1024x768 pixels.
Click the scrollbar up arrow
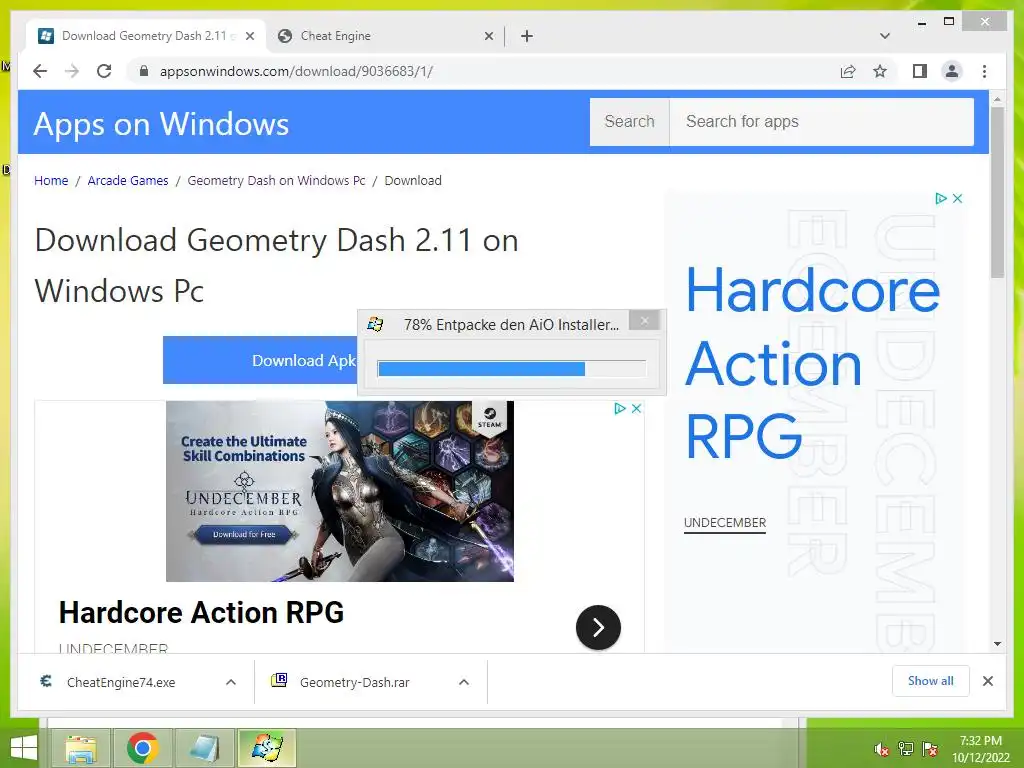[x=997, y=99]
